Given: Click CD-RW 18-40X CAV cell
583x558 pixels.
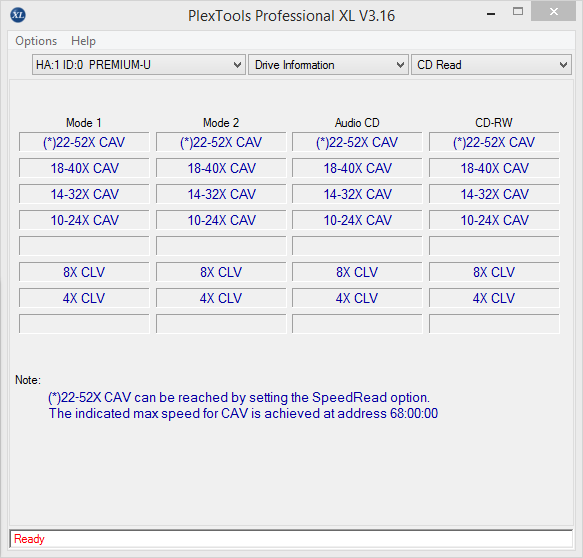Looking at the screenshot, I should [494, 168].
